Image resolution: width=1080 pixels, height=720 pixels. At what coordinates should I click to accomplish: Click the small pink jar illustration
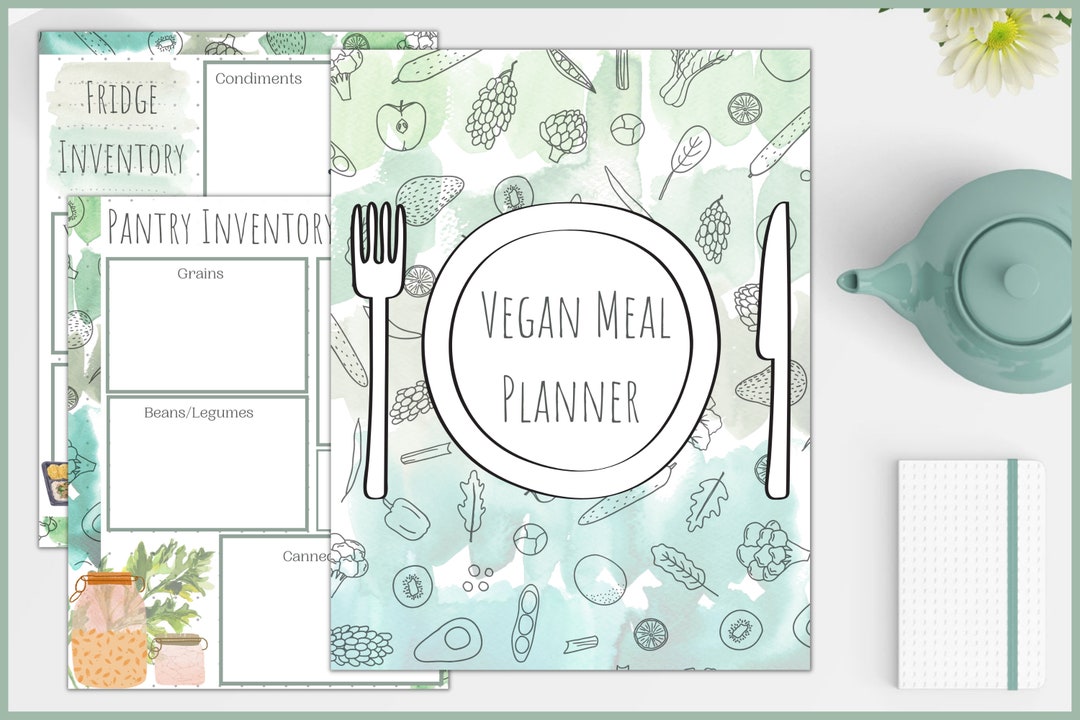[179, 659]
